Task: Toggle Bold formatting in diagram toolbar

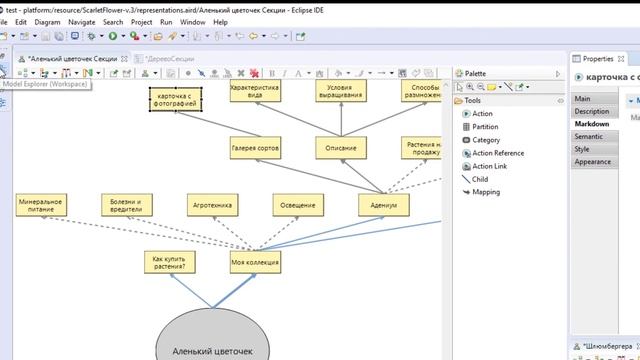Action: pyautogui.click(x=272, y=73)
